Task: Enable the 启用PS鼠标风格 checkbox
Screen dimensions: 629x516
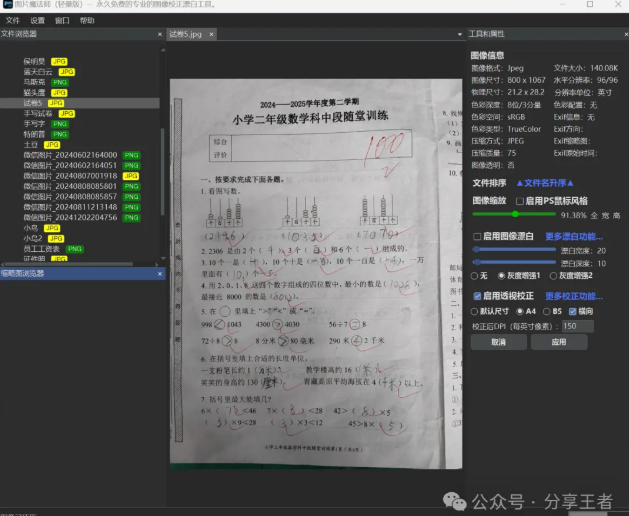Action: 519,201
